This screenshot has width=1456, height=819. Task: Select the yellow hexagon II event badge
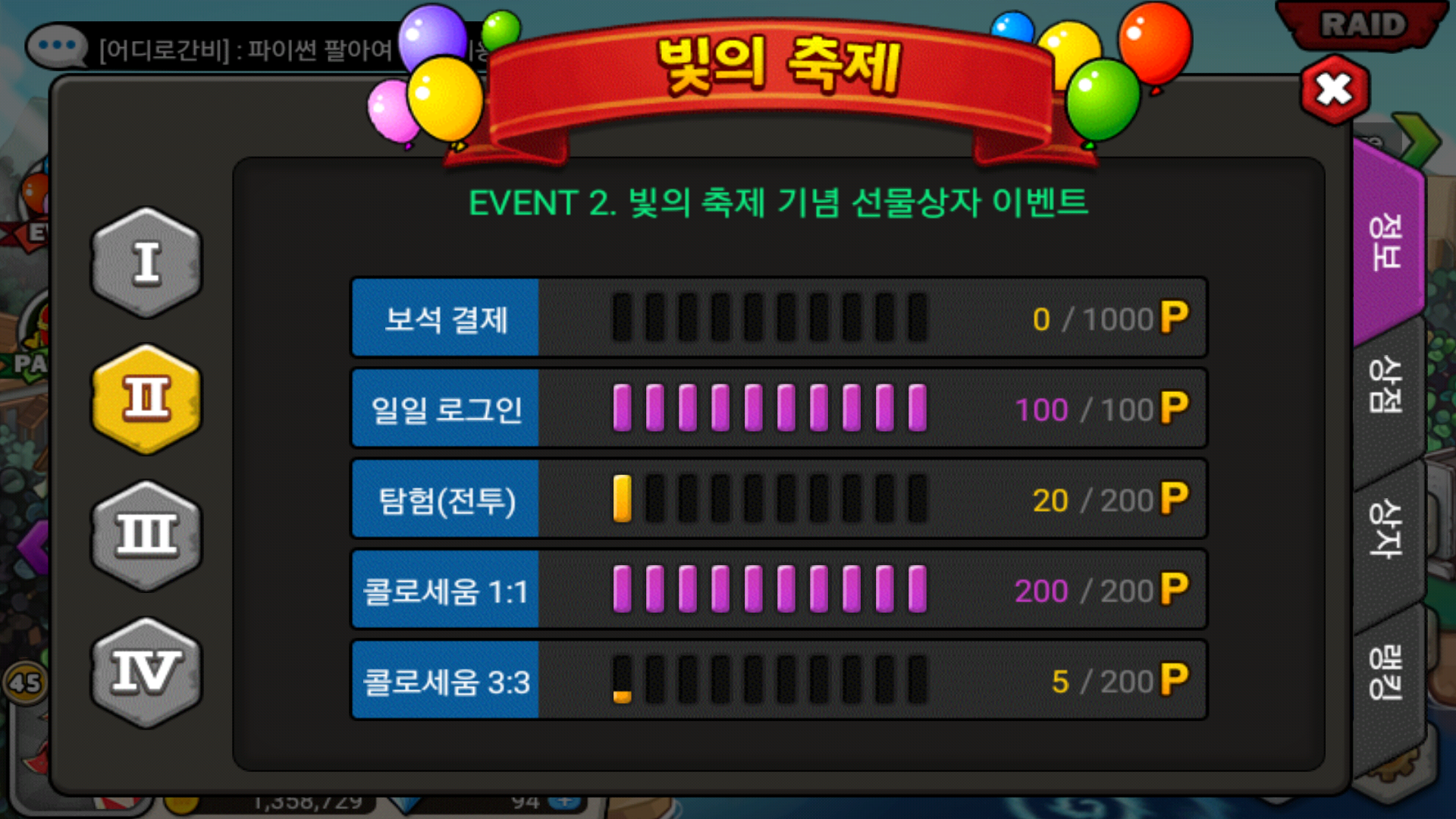(146, 399)
